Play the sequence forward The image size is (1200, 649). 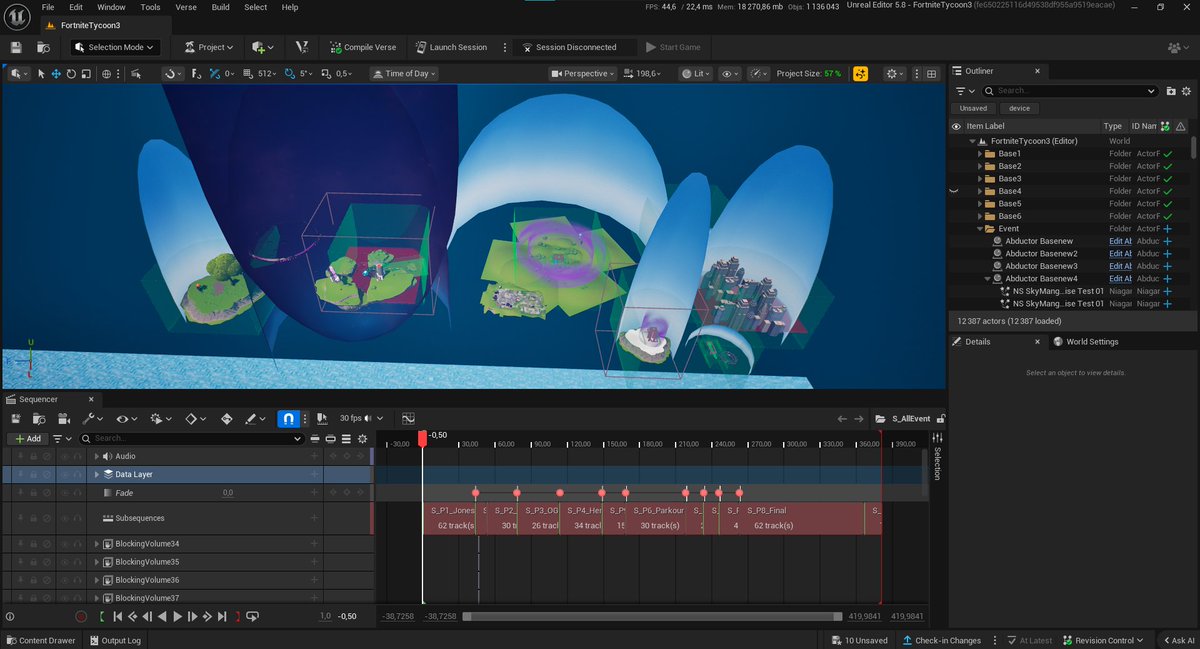coord(178,617)
